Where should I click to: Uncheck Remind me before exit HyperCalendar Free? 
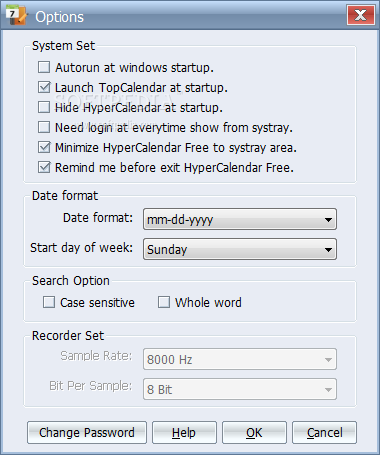click(x=44, y=167)
